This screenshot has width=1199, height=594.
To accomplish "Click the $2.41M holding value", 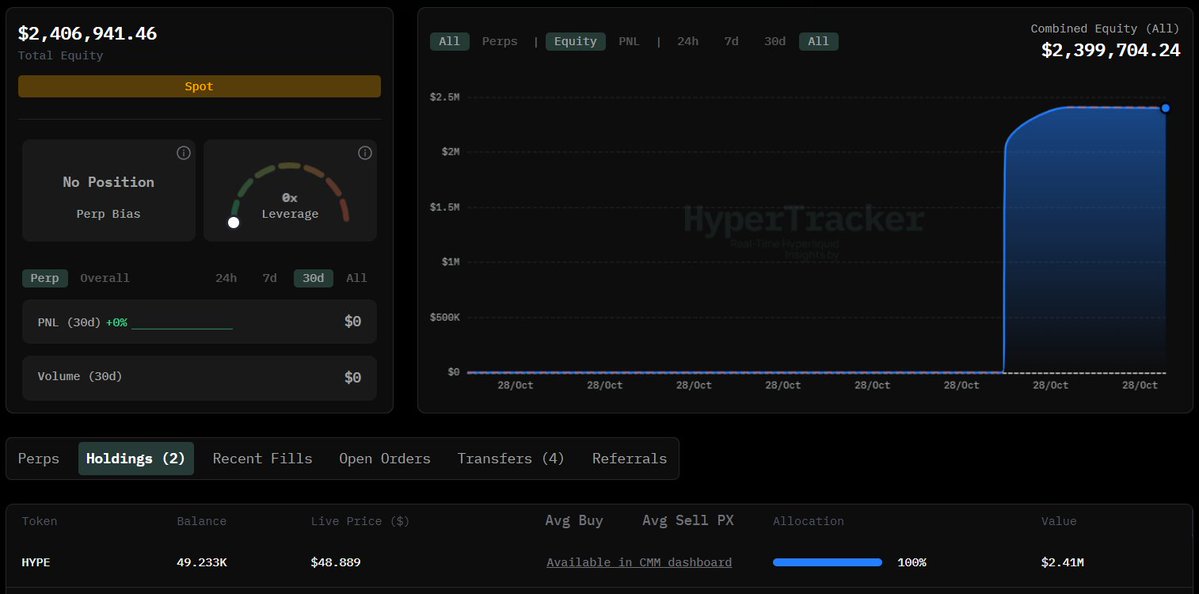I will click(x=1062, y=563).
